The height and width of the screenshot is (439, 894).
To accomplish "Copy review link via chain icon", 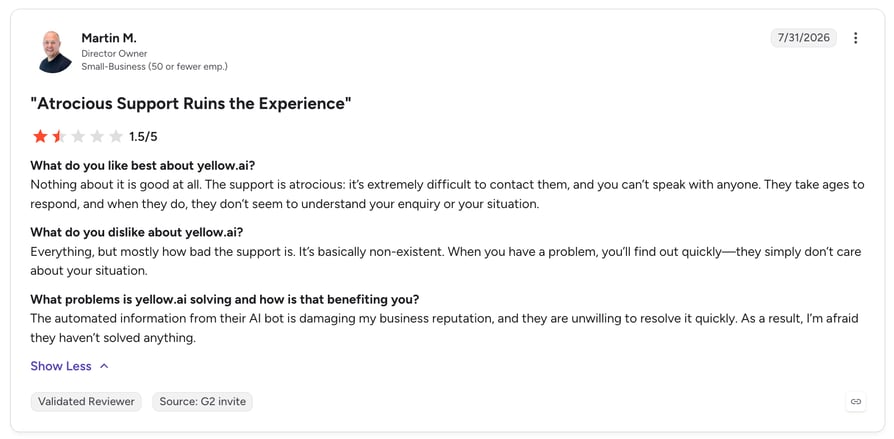I will pyautogui.click(x=855, y=401).
